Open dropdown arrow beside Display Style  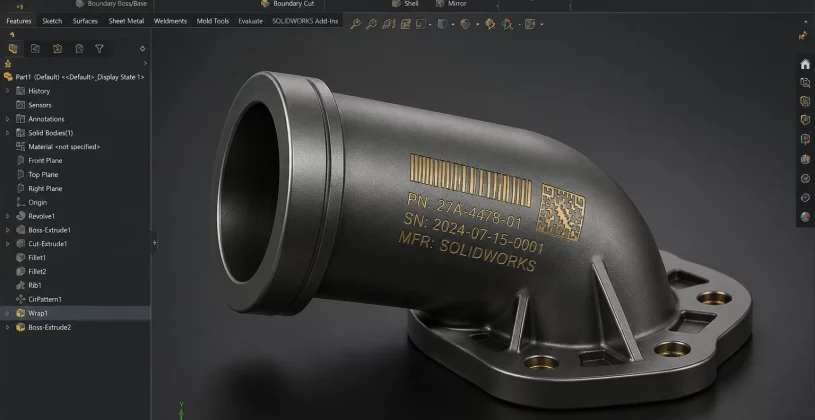(476, 24)
